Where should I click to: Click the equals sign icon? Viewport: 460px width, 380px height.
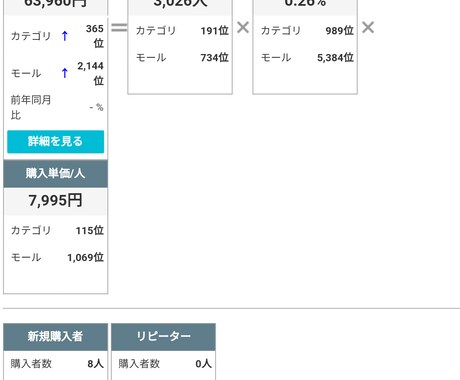tap(119, 27)
